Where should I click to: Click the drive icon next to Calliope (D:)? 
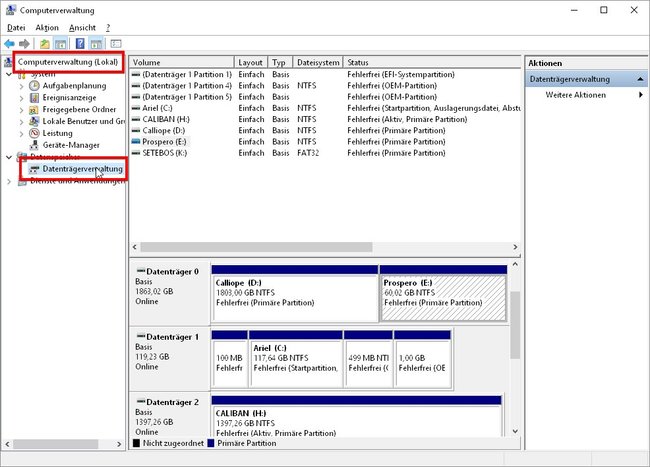click(x=136, y=131)
